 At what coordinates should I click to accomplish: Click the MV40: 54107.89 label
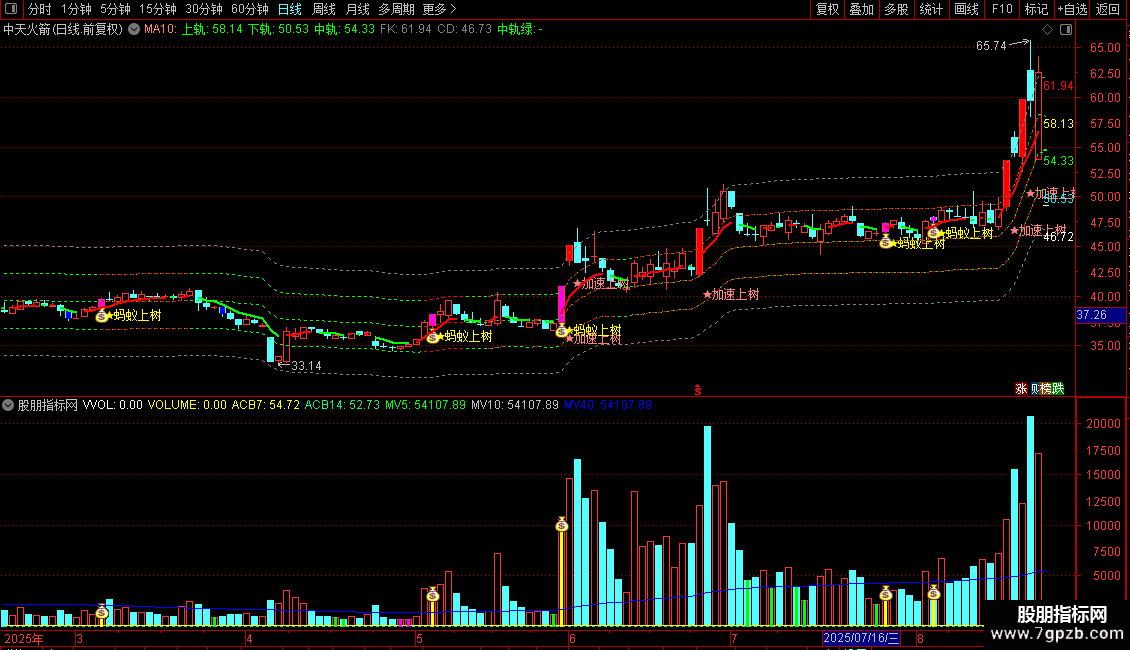(608, 405)
